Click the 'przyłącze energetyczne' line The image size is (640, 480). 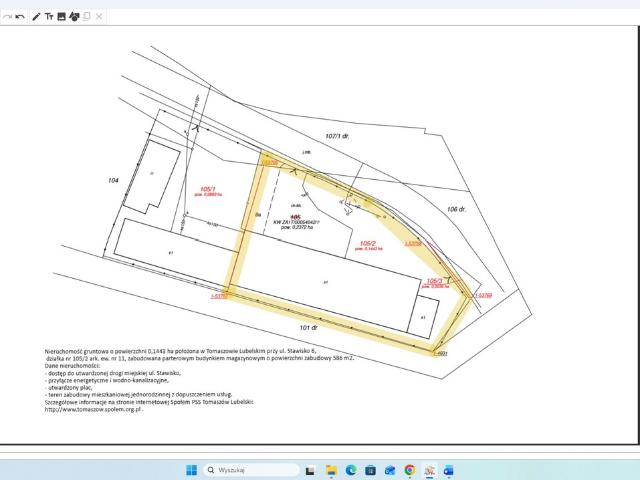pyautogui.click(x=107, y=380)
